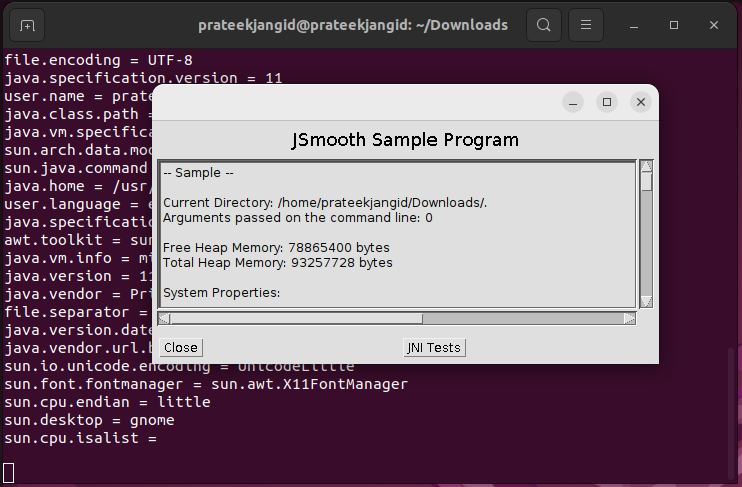Click the '-- Sample --' heading line
The width and height of the screenshot is (742, 487).
pos(198,173)
